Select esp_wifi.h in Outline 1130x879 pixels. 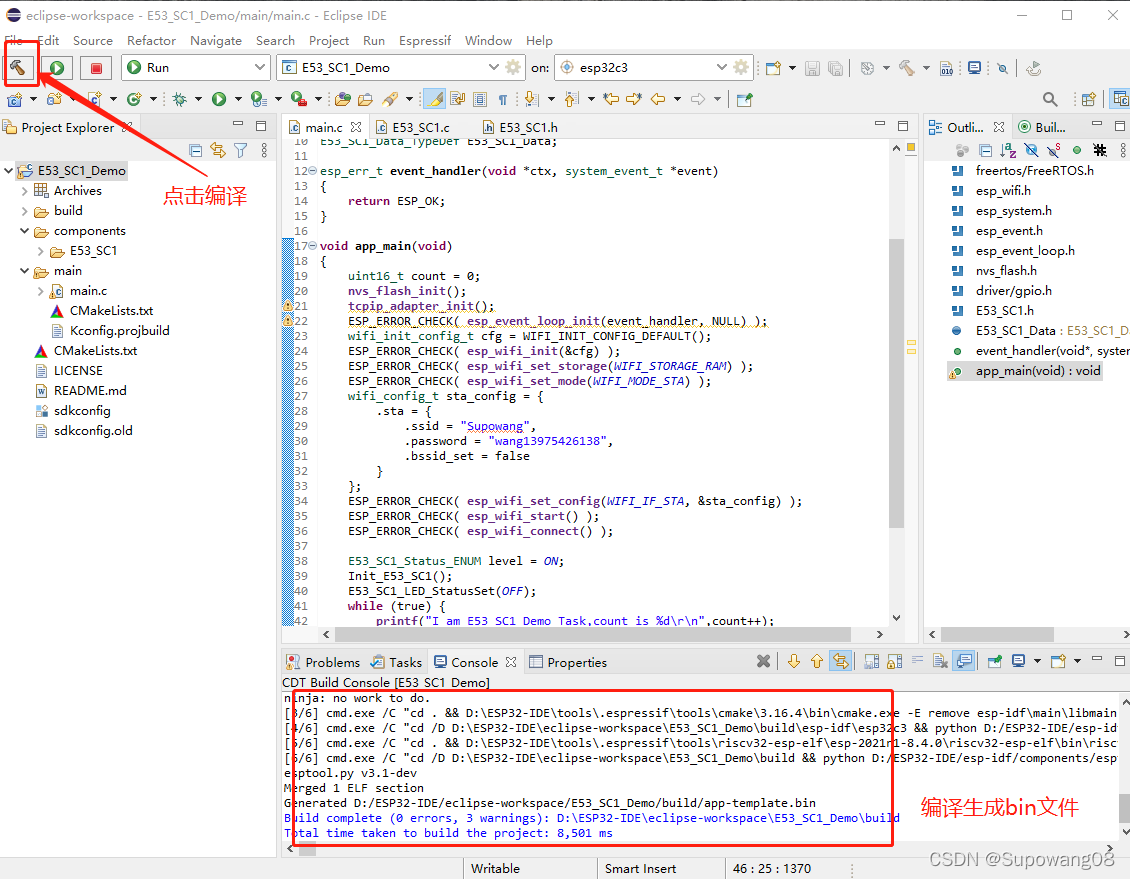pyautogui.click(x=1003, y=191)
